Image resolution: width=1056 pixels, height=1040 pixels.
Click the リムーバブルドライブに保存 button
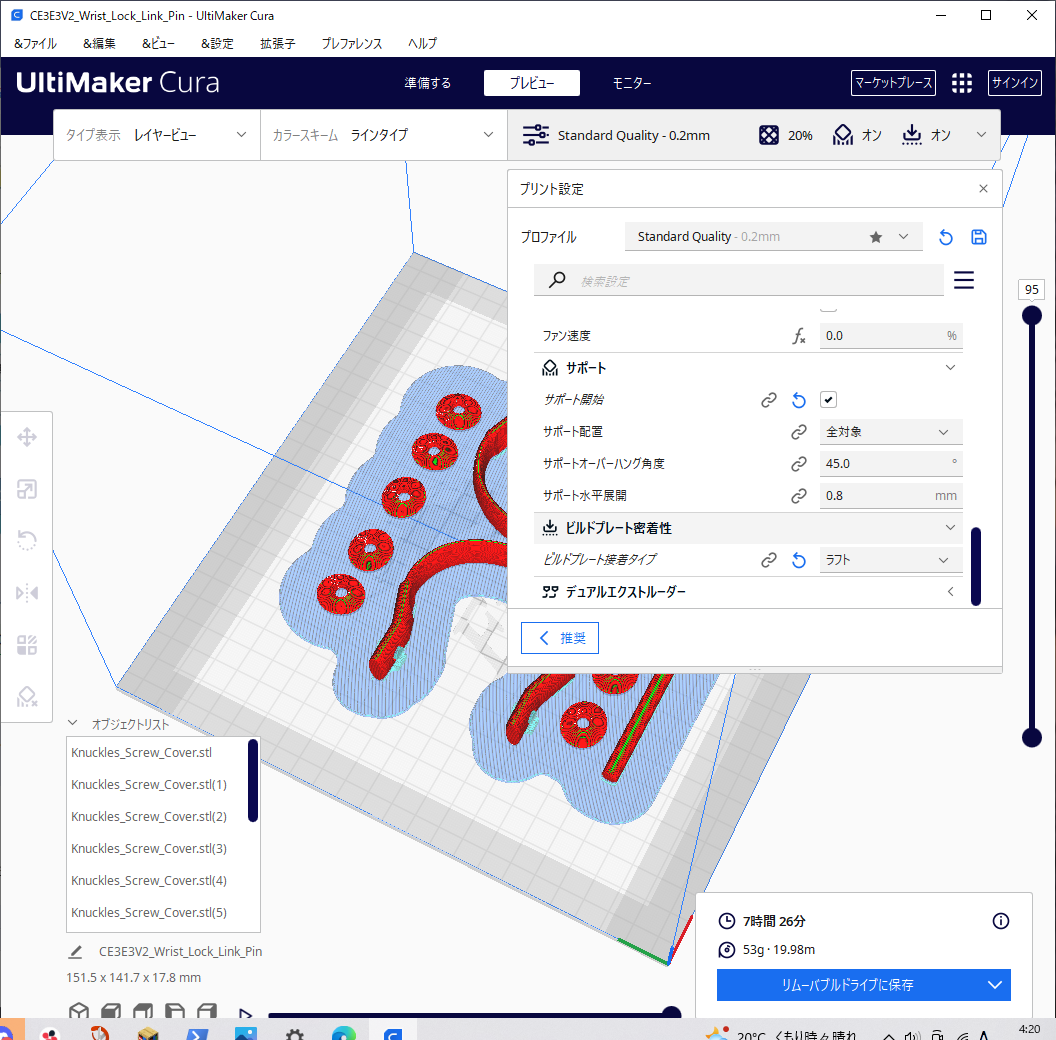click(x=848, y=985)
